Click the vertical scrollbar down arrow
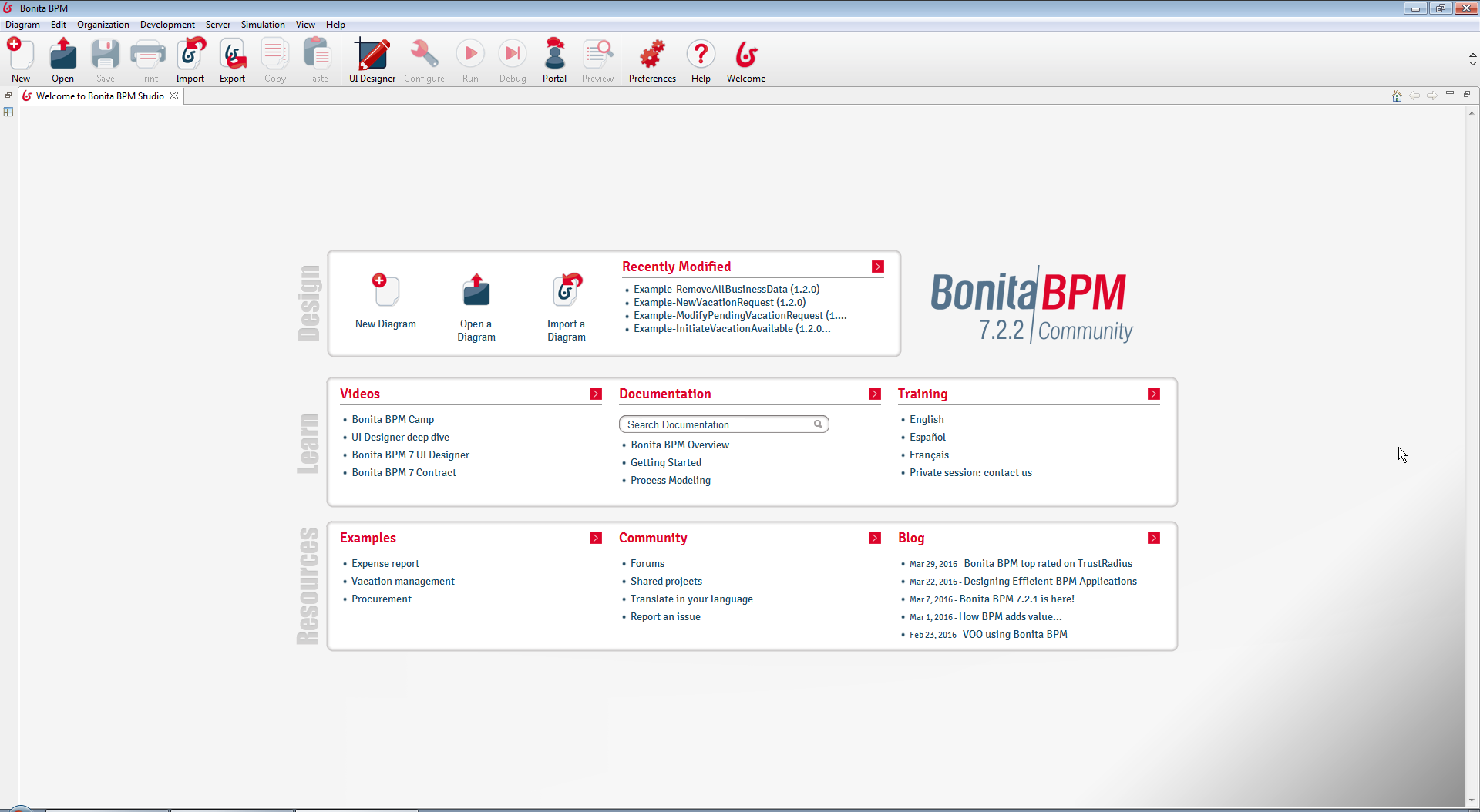The width and height of the screenshot is (1480, 812). (x=1472, y=800)
